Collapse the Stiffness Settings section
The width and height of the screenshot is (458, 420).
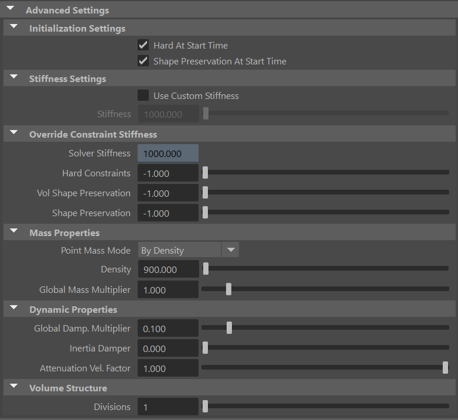point(14,76)
